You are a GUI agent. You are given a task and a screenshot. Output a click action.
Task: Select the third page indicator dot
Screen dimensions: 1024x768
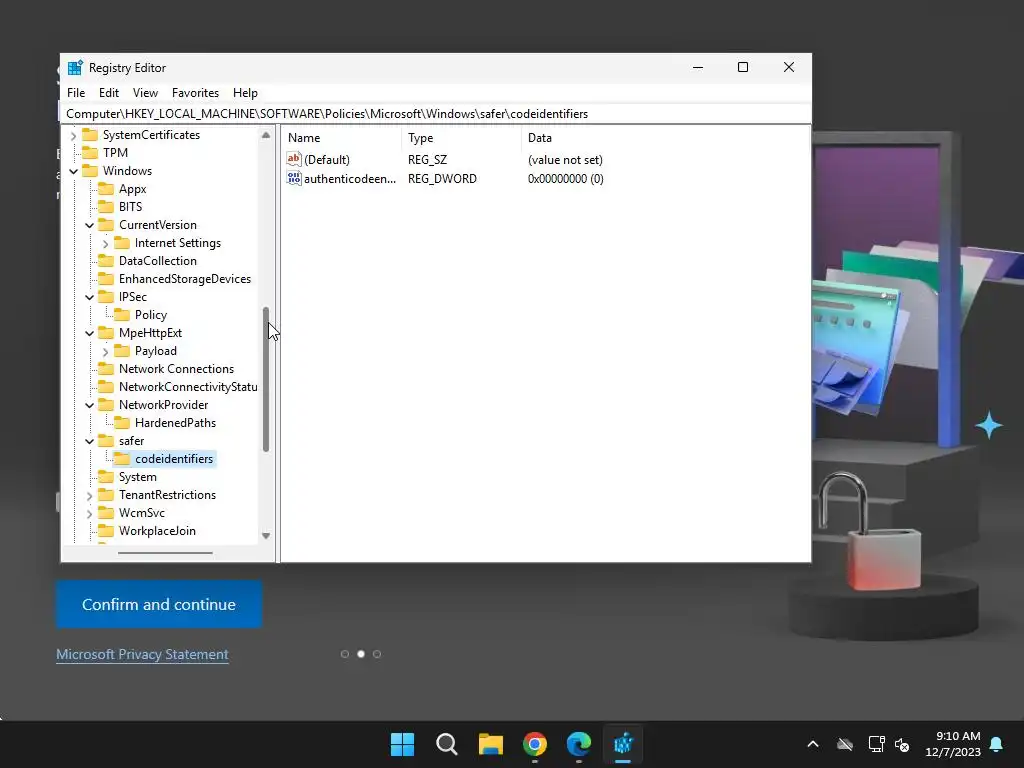tap(377, 654)
